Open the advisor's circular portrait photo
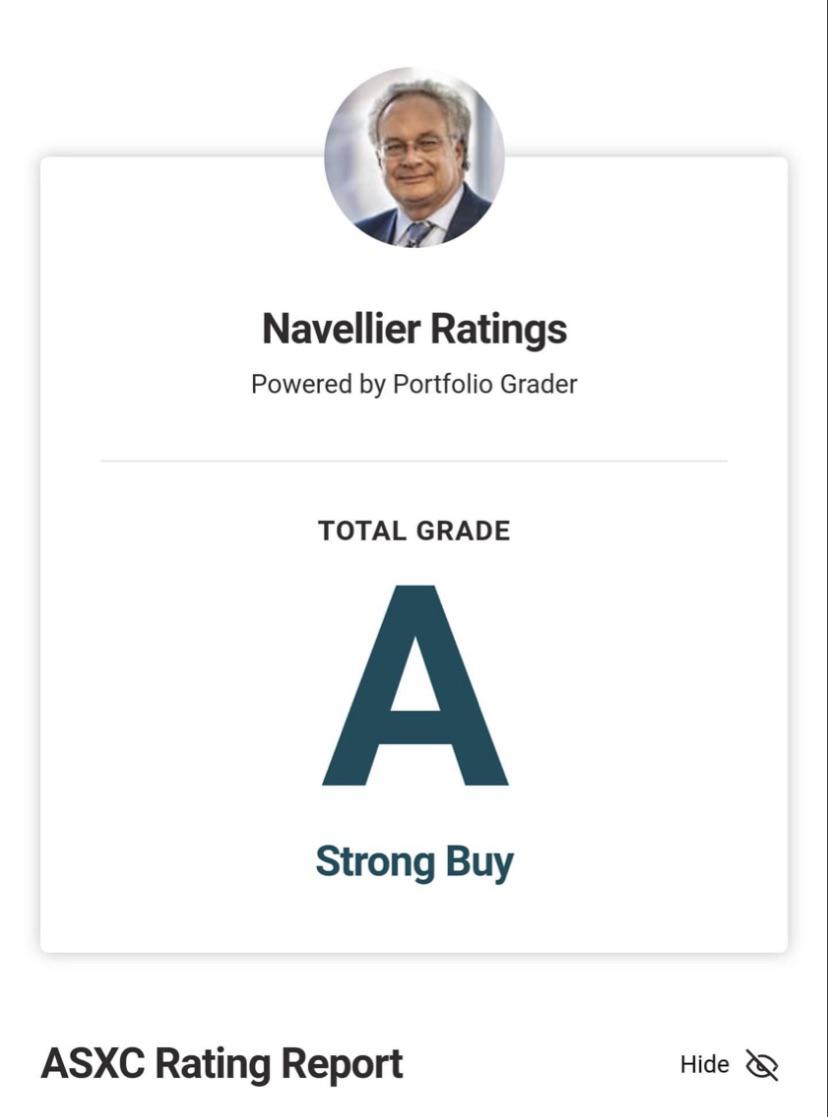 click(x=414, y=157)
